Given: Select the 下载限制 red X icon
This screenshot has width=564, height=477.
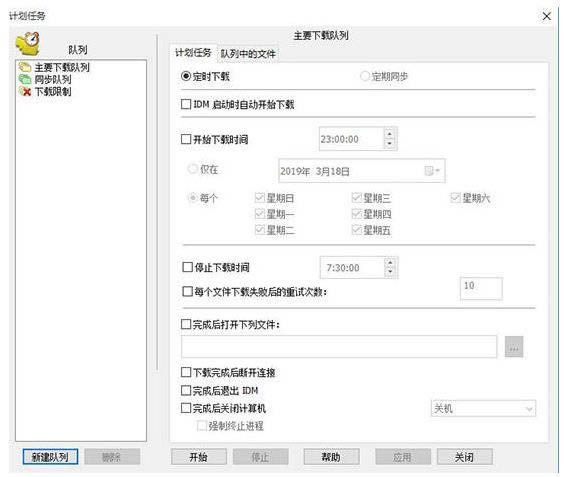Looking at the screenshot, I should click(25, 91).
